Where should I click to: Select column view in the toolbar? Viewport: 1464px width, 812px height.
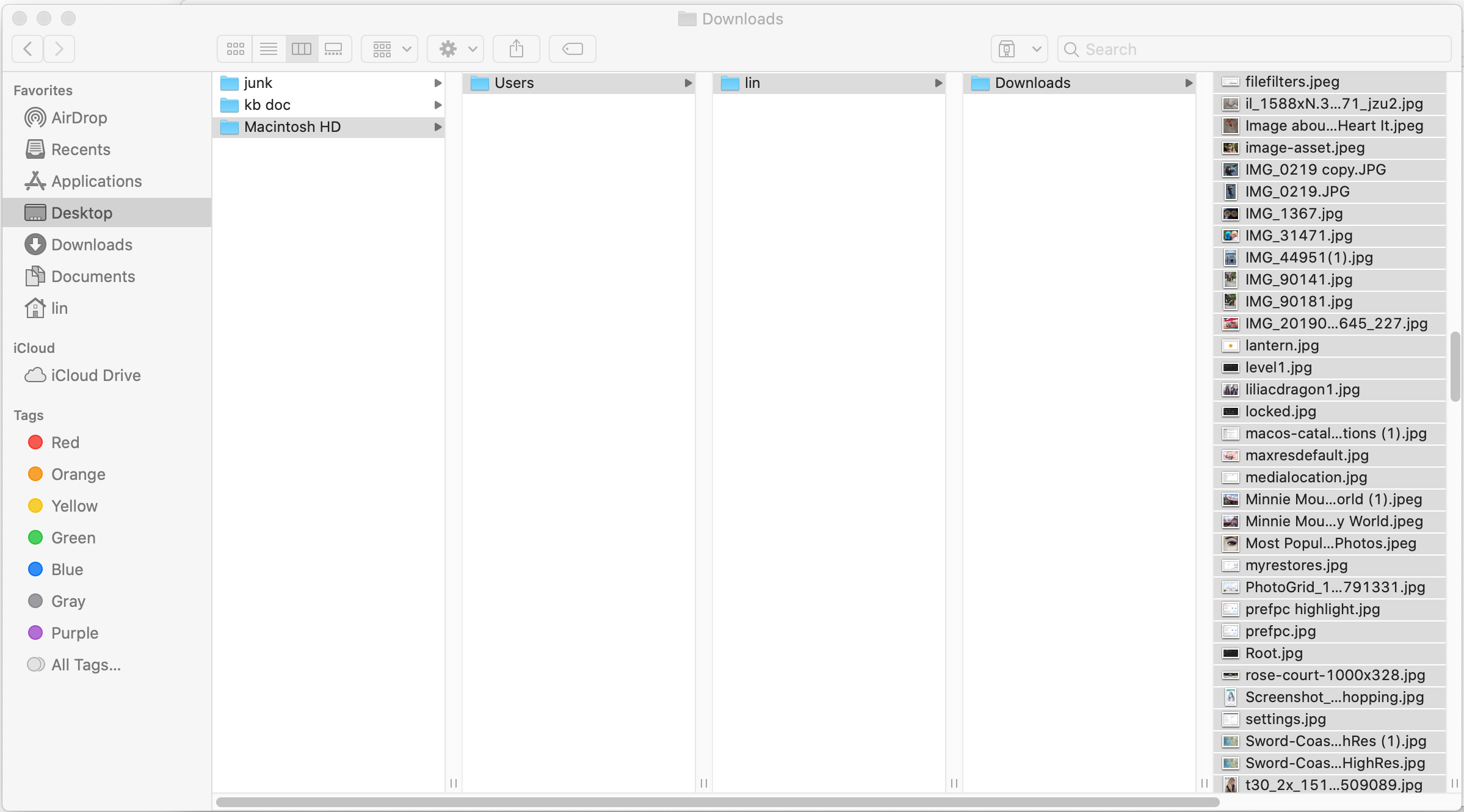click(302, 49)
